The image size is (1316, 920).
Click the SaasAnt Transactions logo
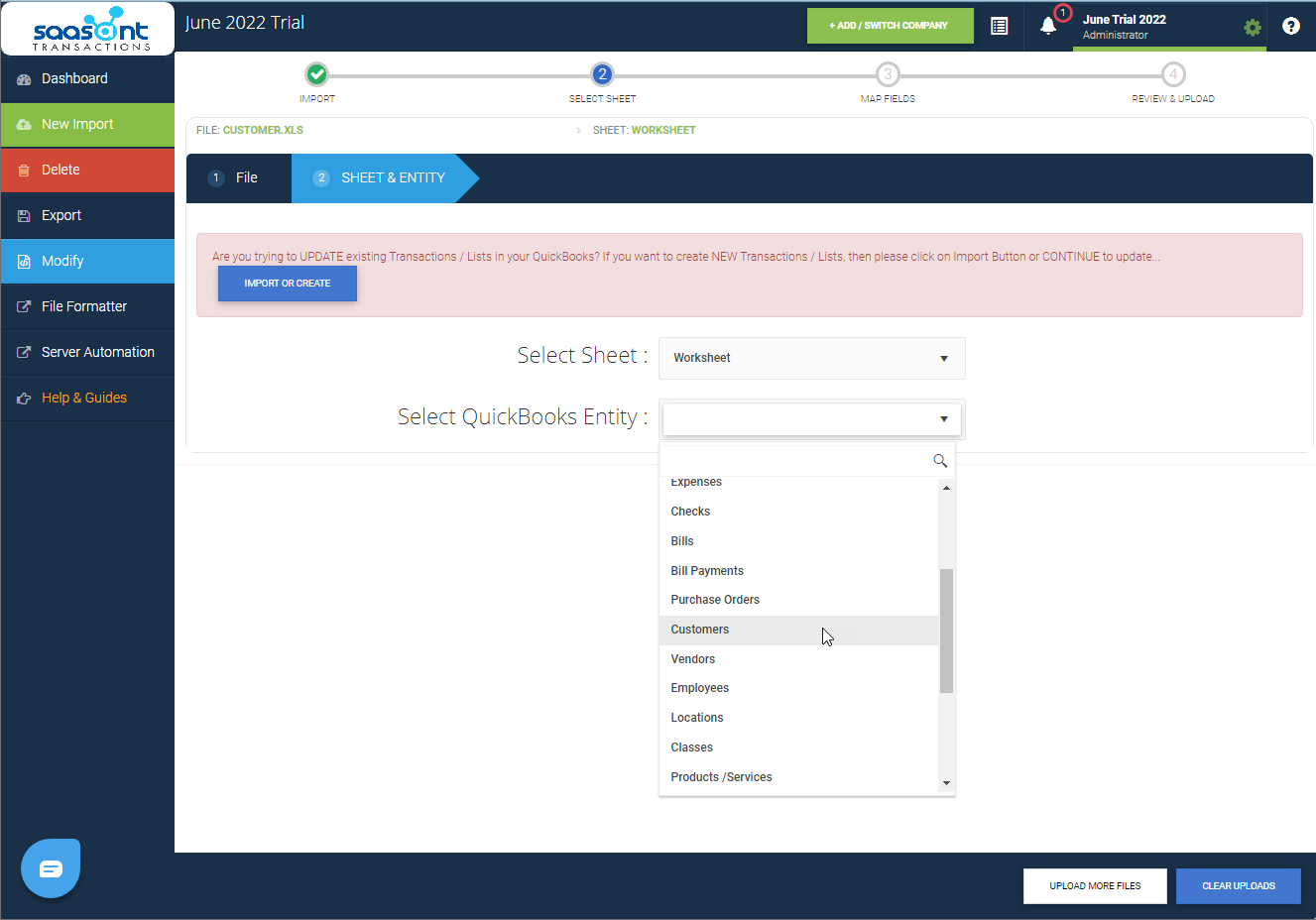(x=89, y=29)
